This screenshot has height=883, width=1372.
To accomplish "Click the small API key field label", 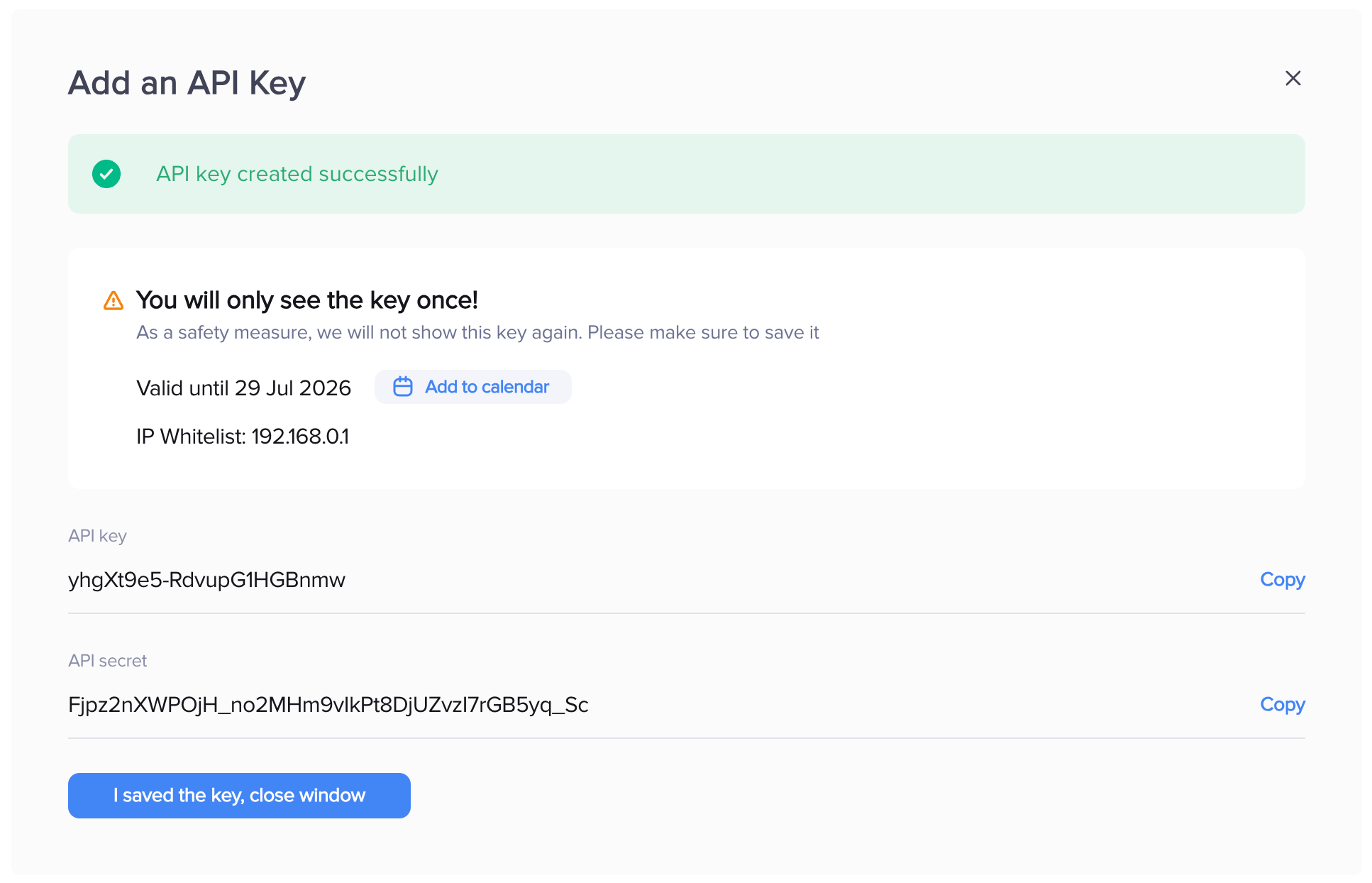I will click(x=97, y=536).
